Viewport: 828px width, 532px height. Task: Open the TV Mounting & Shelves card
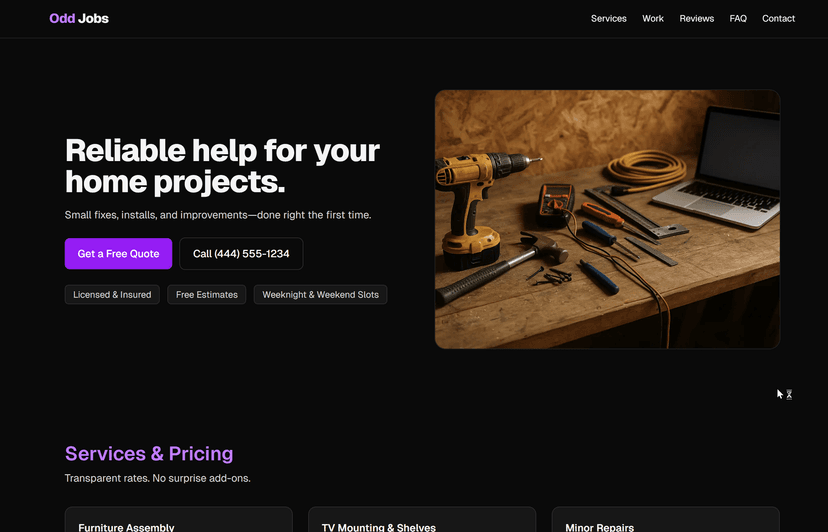point(421,520)
